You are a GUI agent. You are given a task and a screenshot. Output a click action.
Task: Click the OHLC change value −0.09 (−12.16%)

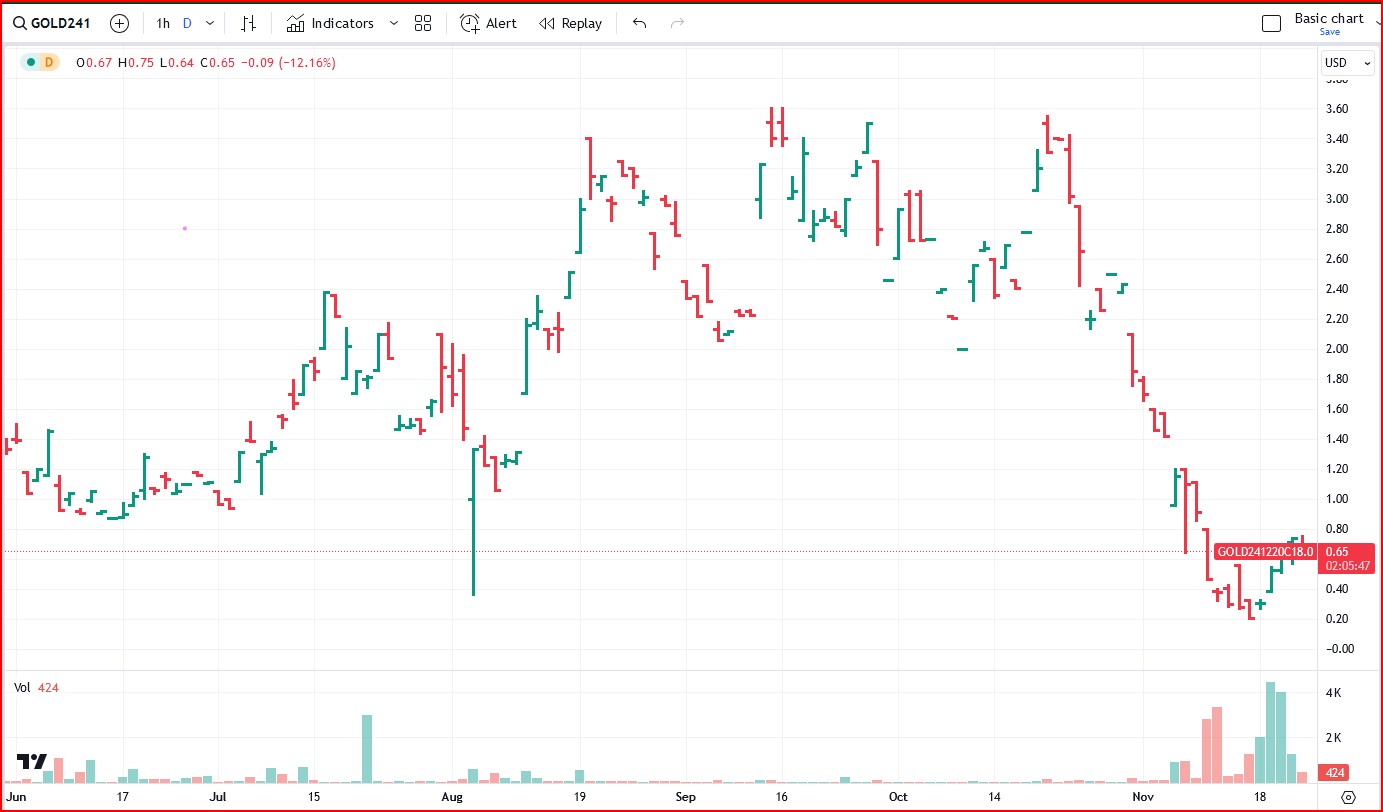coord(290,62)
